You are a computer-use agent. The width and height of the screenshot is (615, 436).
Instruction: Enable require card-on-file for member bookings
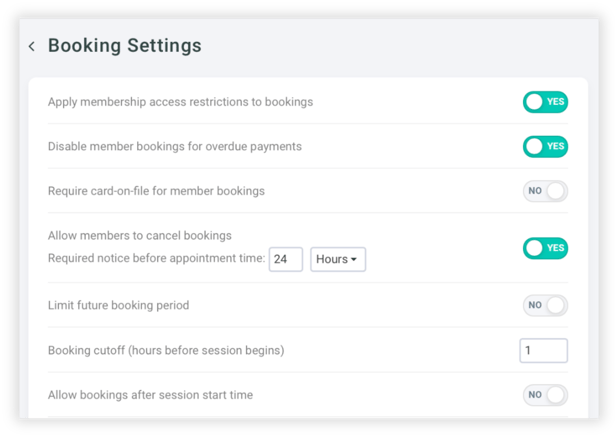pyautogui.click(x=545, y=191)
